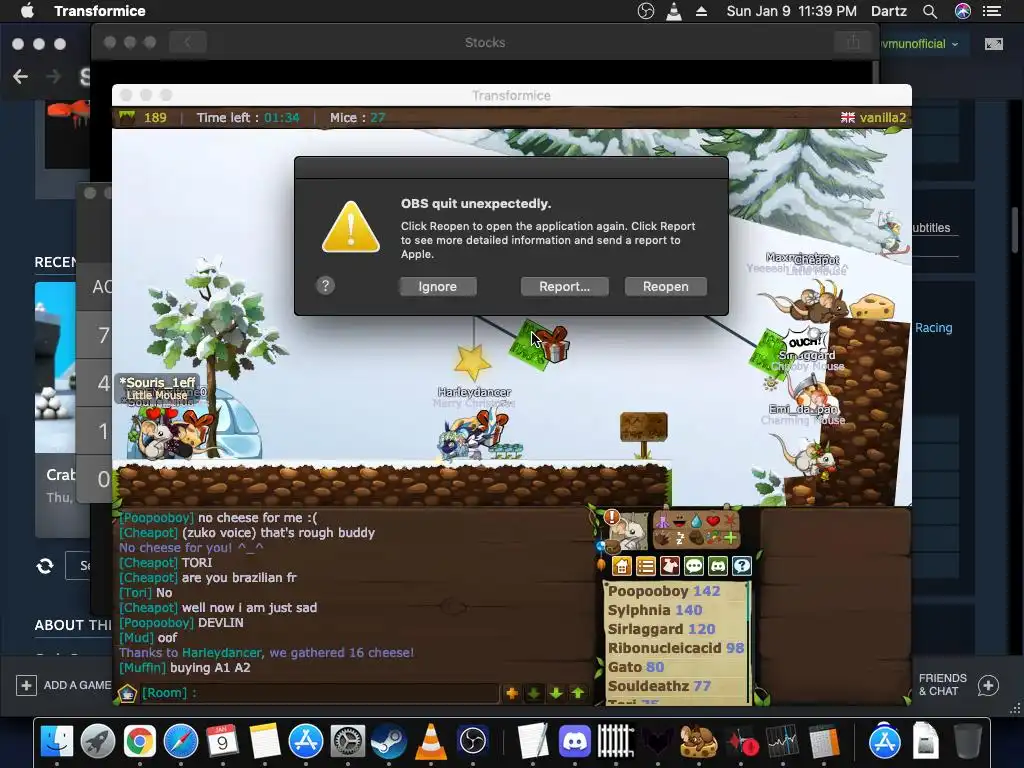Viewport: 1024px width, 768px height.
Task: Click the Racing tag link in Steam
Action: pyautogui.click(x=933, y=328)
